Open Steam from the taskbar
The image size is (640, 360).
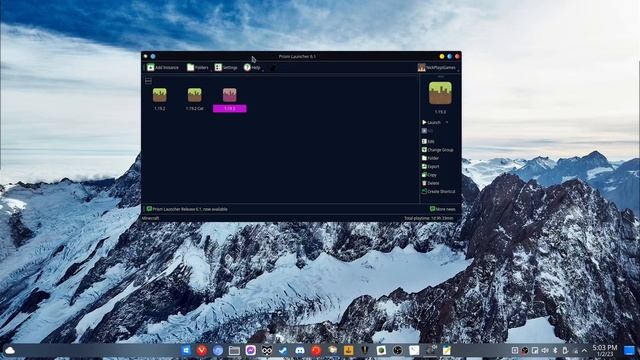pyautogui.click(x=283, y=350)
